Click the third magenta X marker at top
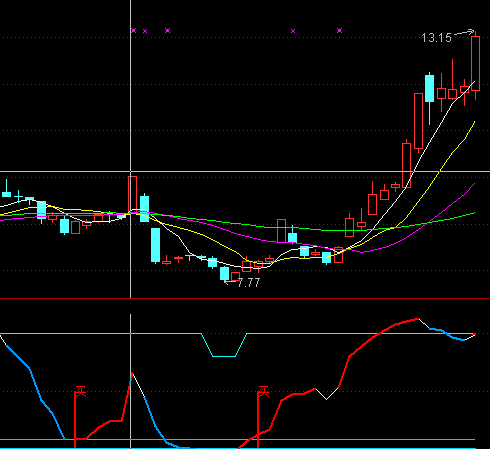 pyautogui.click(x=168, y=31)
